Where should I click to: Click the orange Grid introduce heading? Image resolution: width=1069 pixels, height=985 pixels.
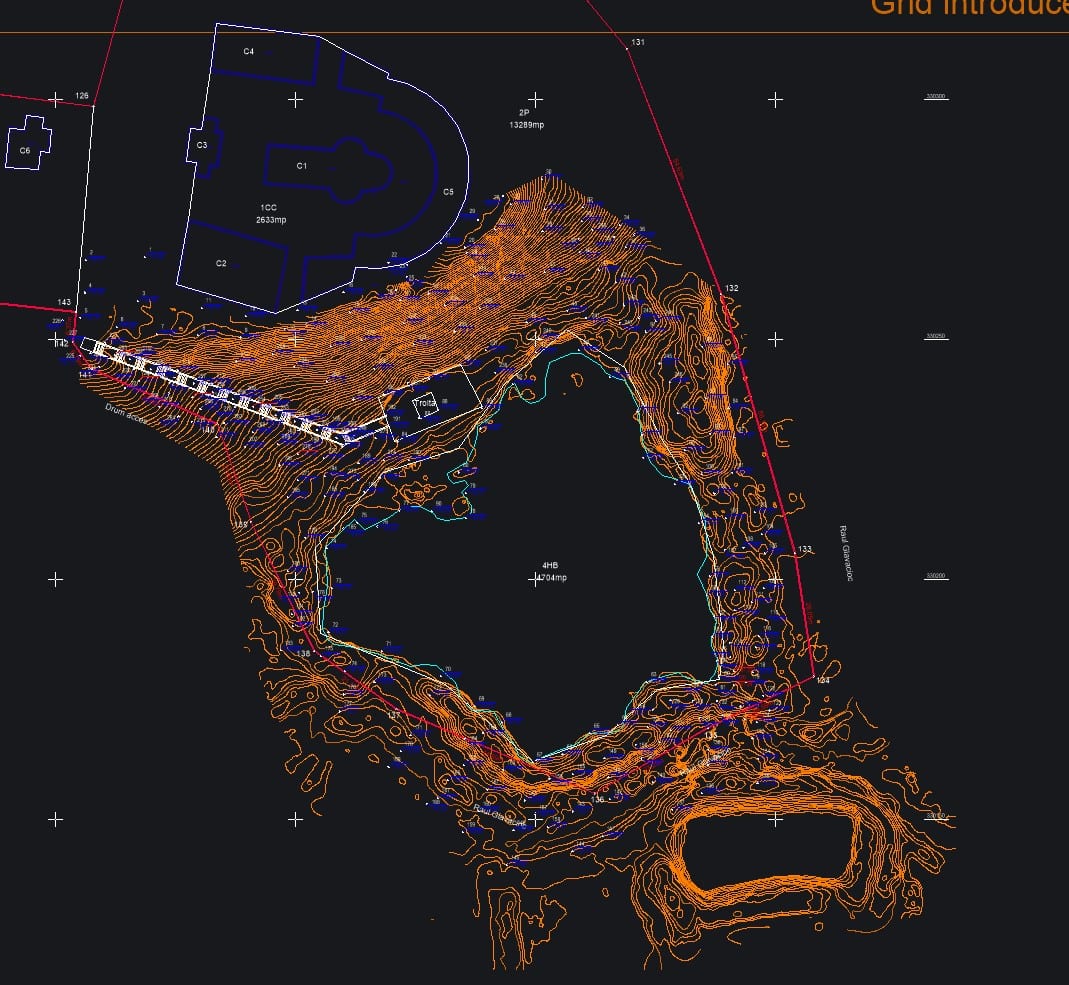969,7
